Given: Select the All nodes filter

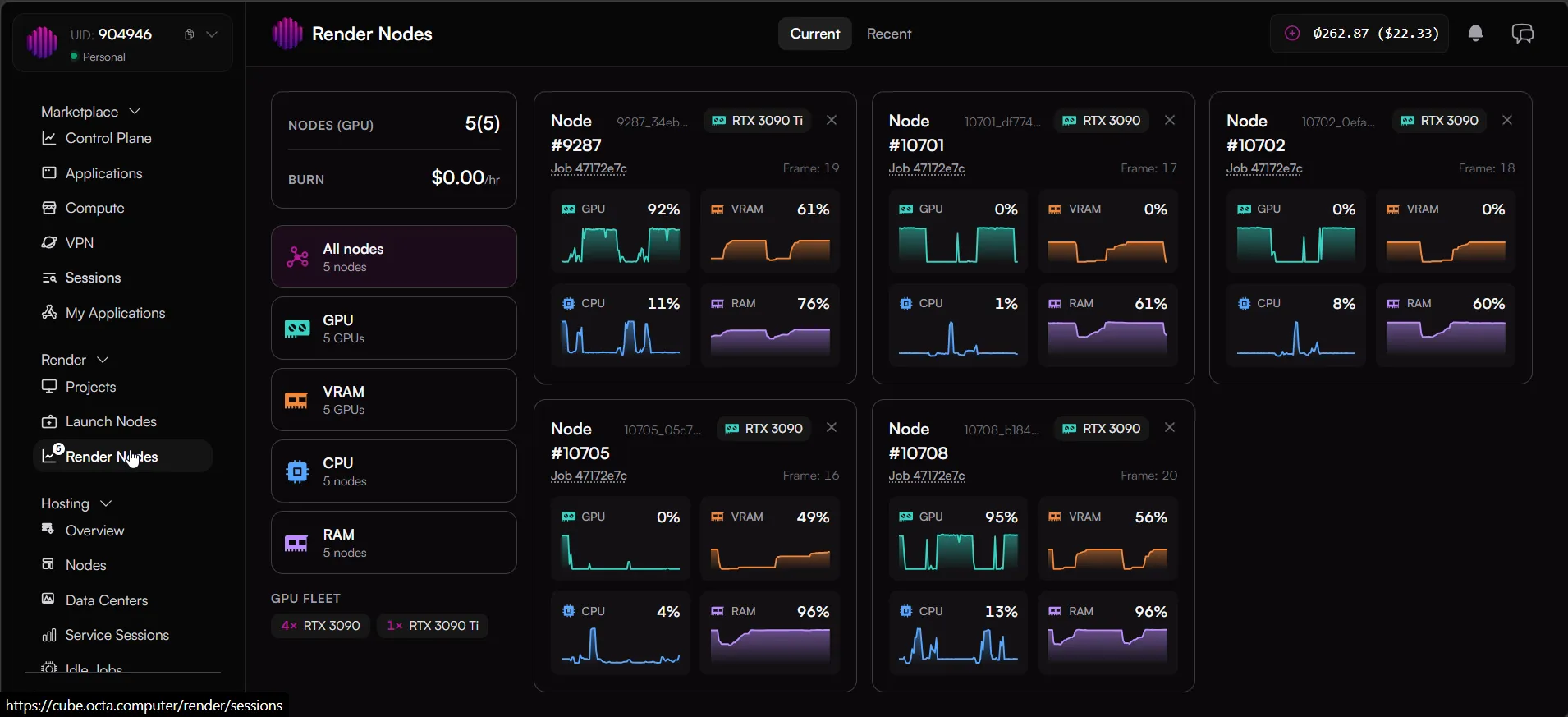Looking at the screenshot, I should click(x=394, y=257).
